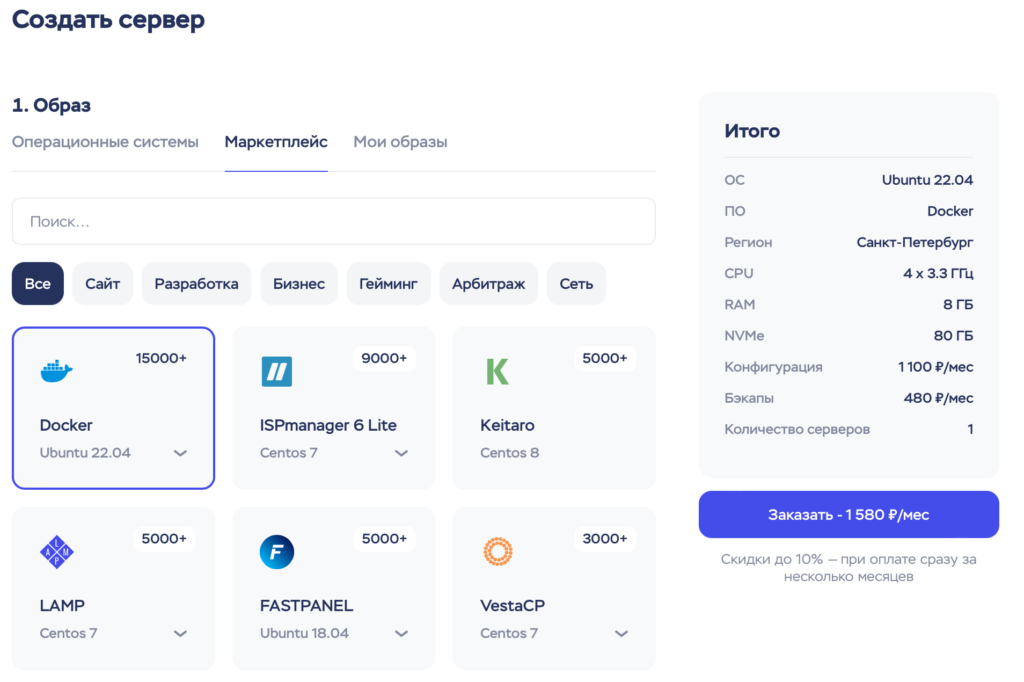The width and height of the screenshot is (1024, 682).
Task: Click the orange VestaCP ring logo
Action: click(498, 551)
